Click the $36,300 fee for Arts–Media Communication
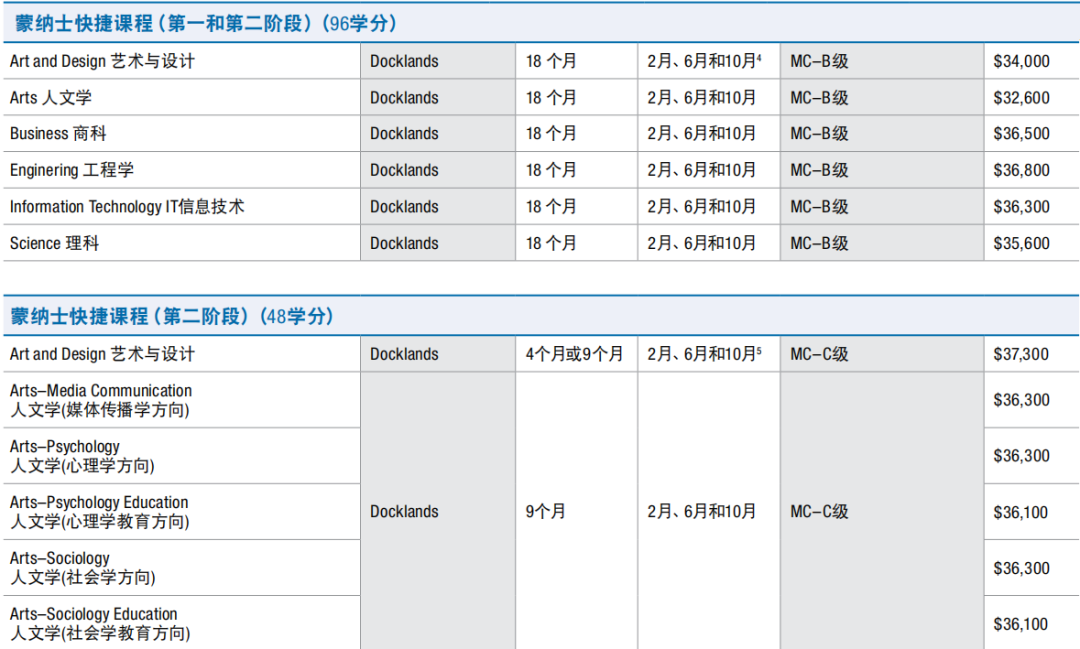The width and height of the screenshot is (1080, 649). [x=1021, y=400]
